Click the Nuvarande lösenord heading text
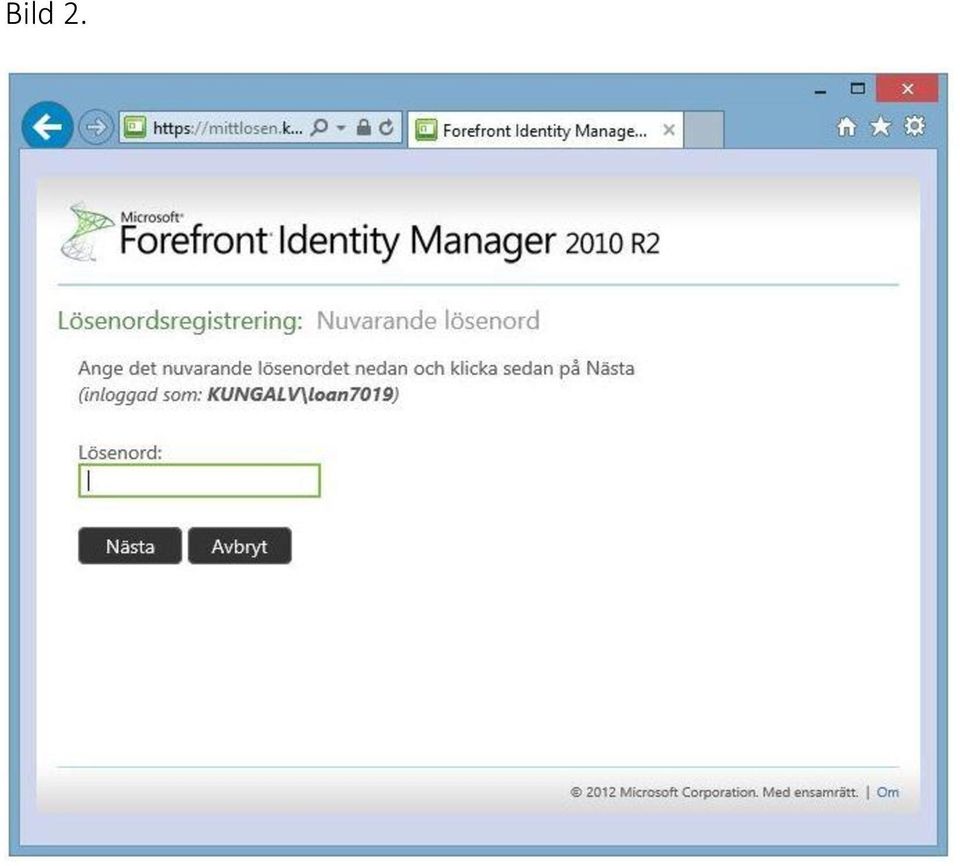 click(x=428, y=320)
